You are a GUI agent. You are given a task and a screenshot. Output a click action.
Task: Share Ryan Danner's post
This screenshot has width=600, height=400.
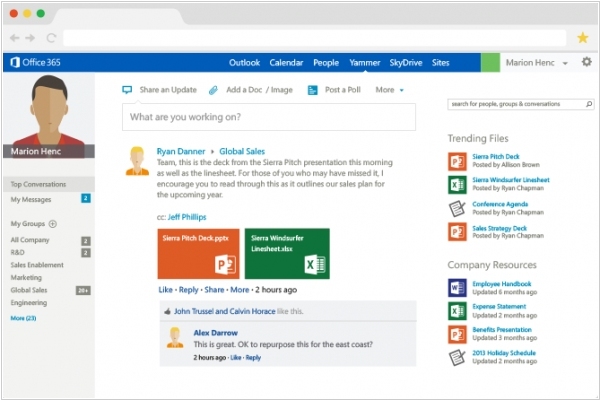pos(214,290)
